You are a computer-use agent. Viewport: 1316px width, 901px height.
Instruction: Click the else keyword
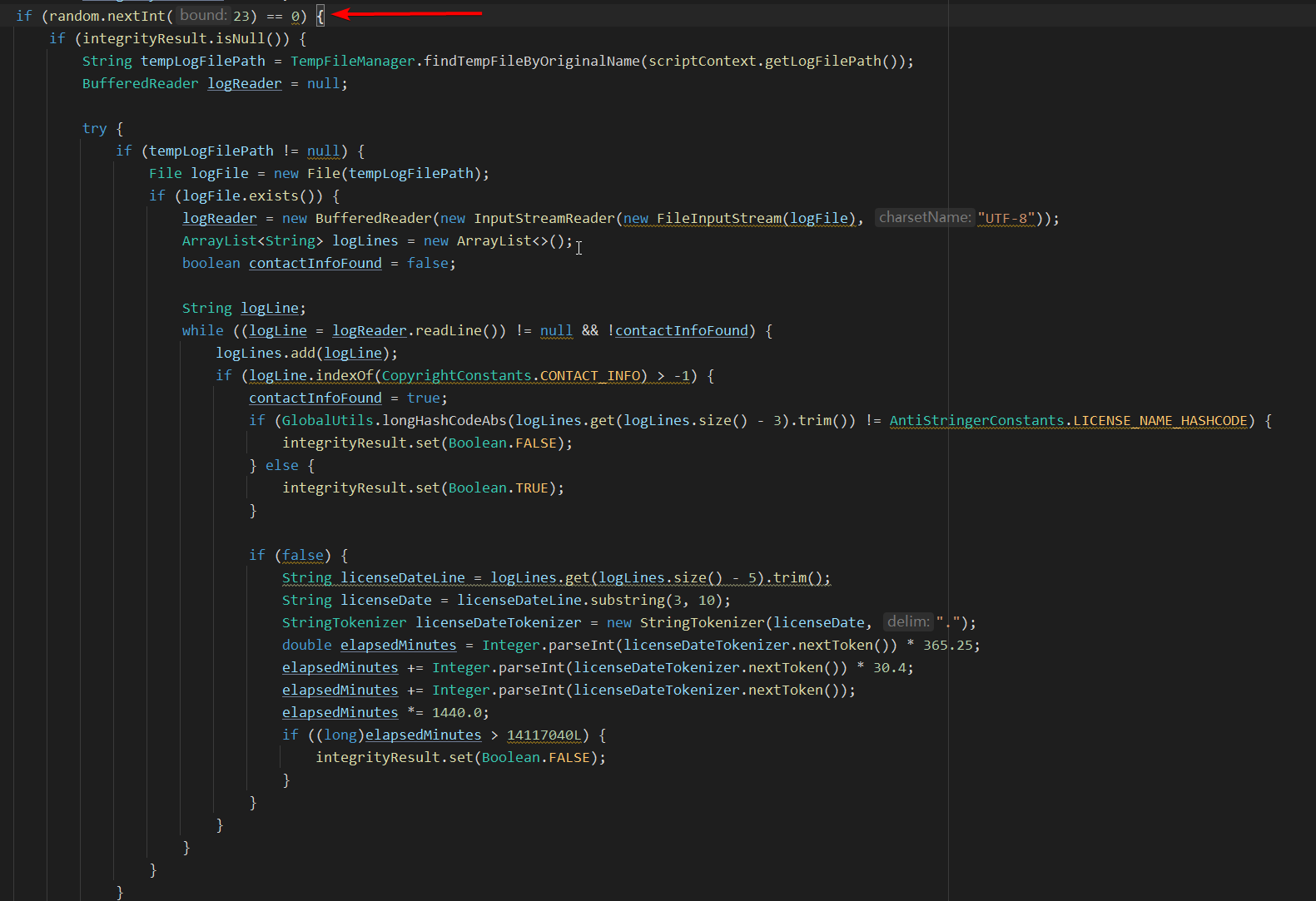pyautogui.click(x=282, y=465)
